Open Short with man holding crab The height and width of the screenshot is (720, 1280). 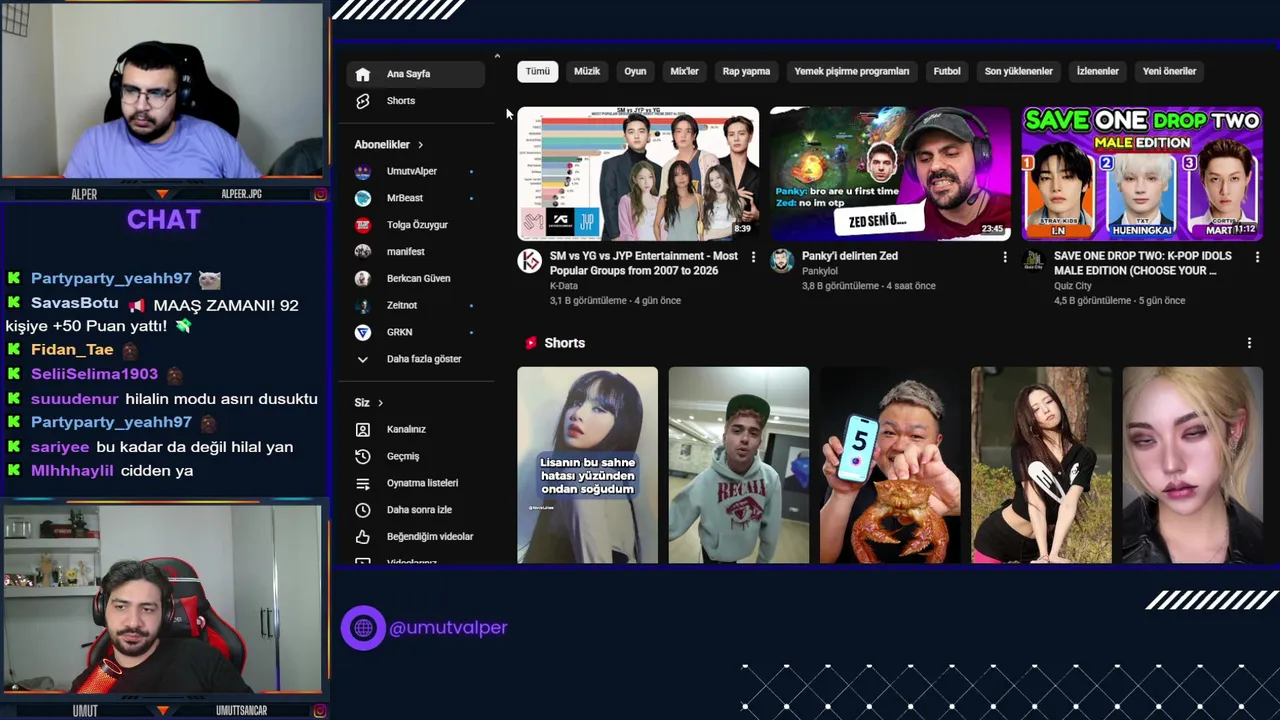click(890, 465)
